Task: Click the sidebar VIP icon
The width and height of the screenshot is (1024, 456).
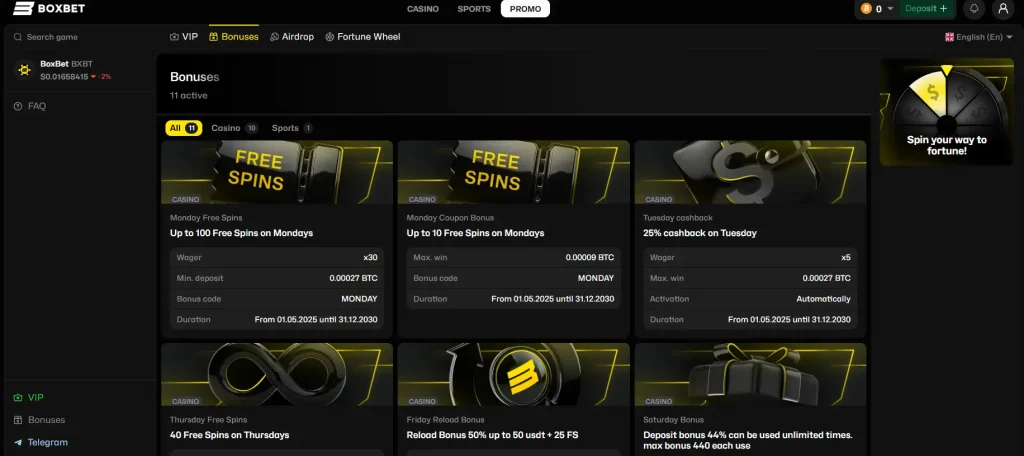Action: (18, 397)
